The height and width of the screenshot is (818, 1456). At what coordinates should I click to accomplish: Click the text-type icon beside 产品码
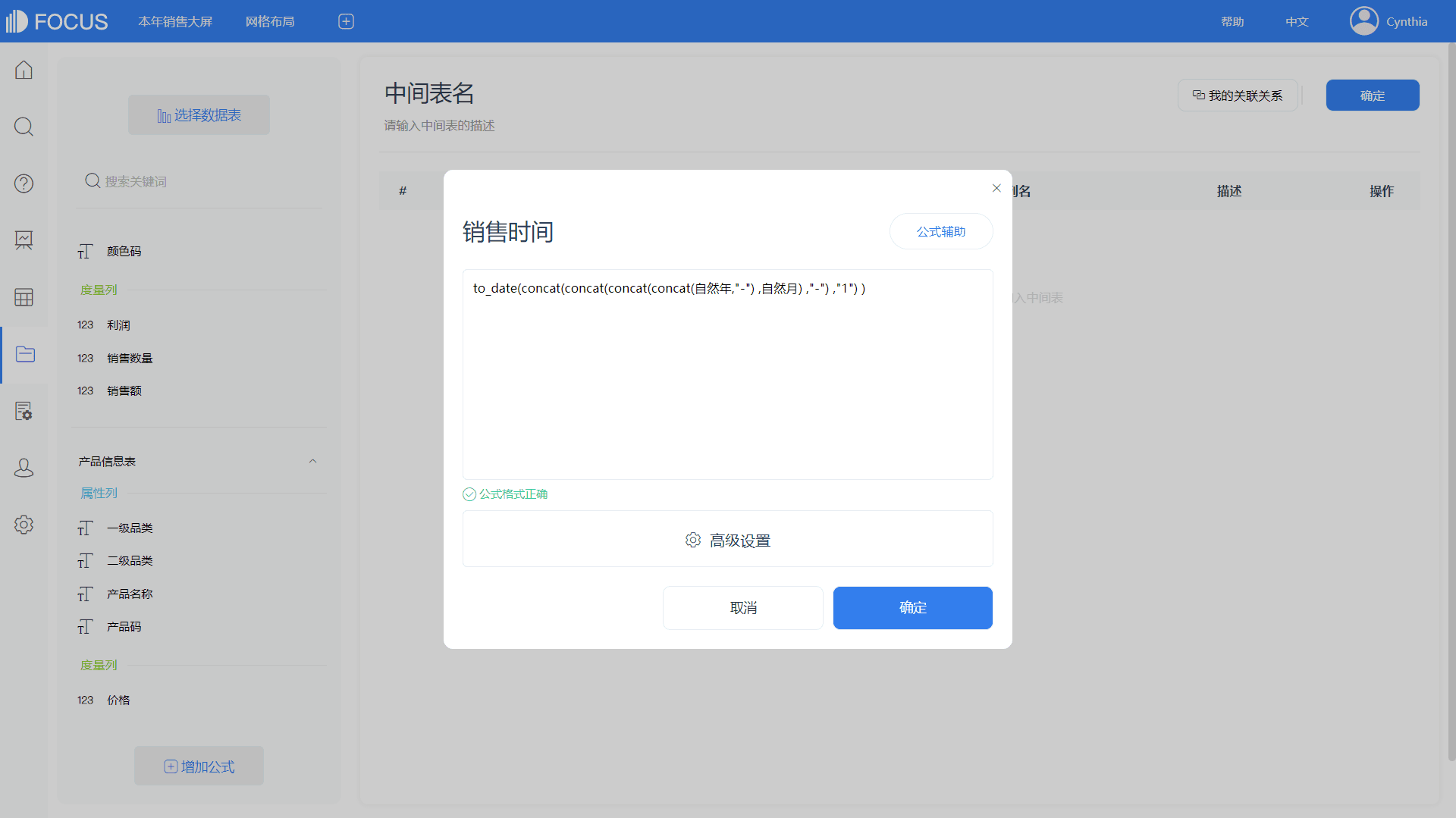tap(85, 627)
